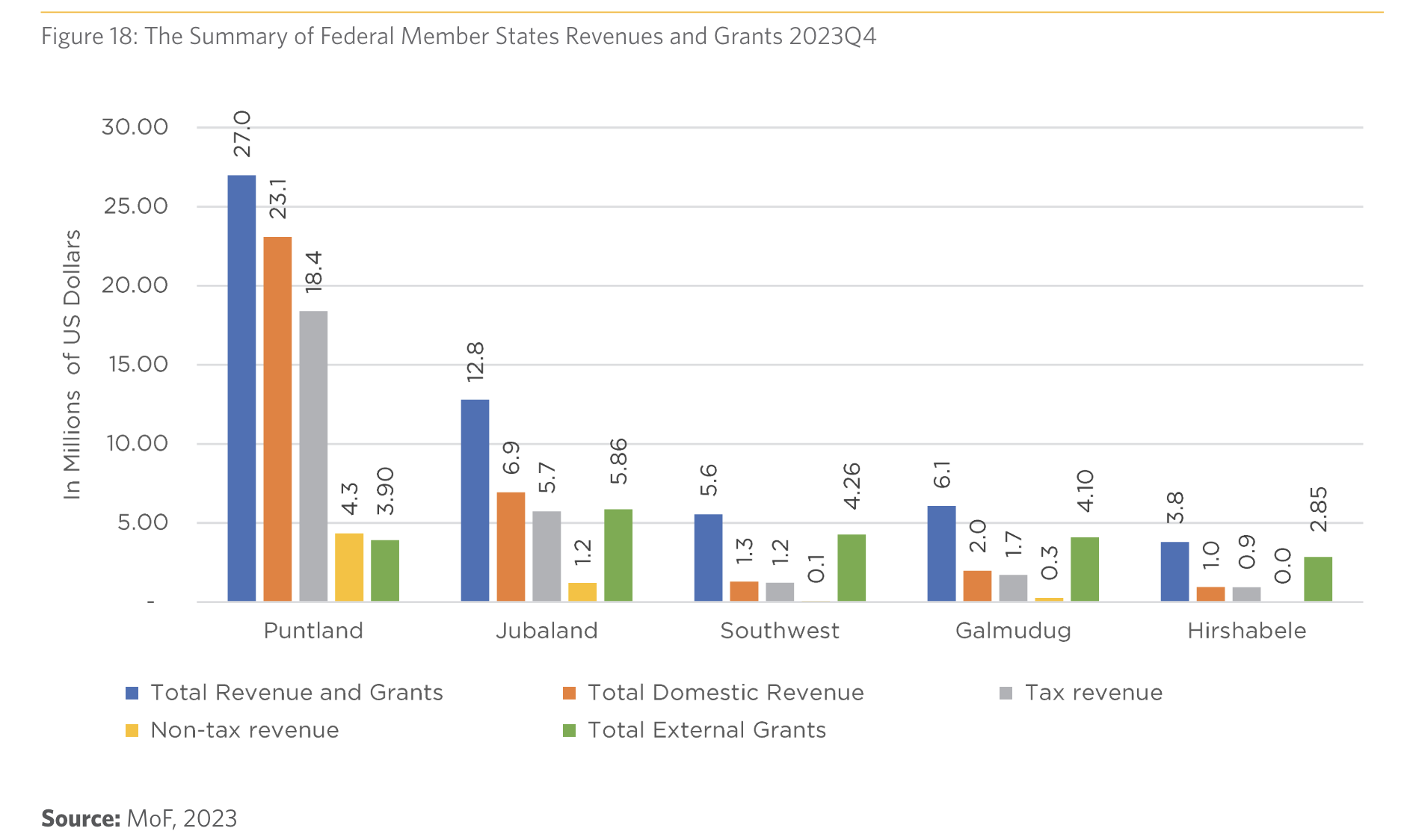Select the 'Non-tax revenue' legend label
The height and width of the screenshot is (840, 1407).
[x=244, y=730]
